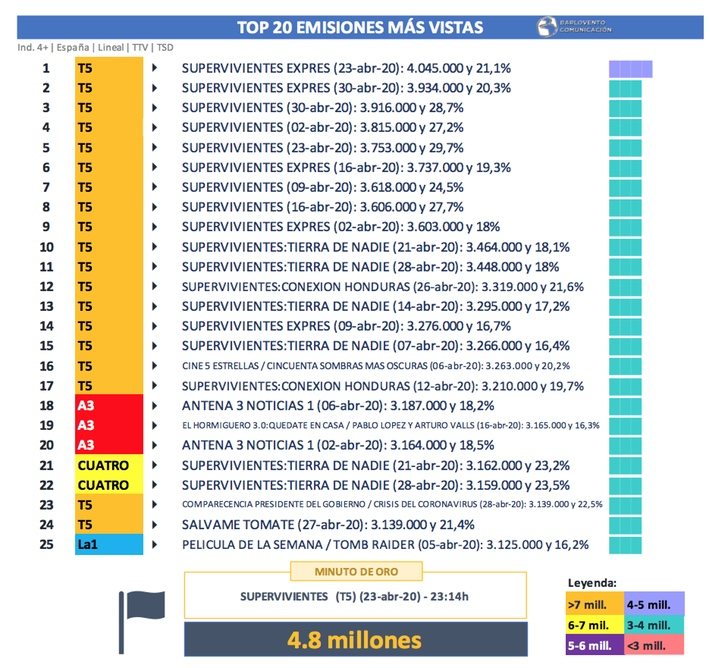This screenshot has height=668, width=728.
Task: Click the arrow next to Tomb Raider row
Action: tap(154, 544)
